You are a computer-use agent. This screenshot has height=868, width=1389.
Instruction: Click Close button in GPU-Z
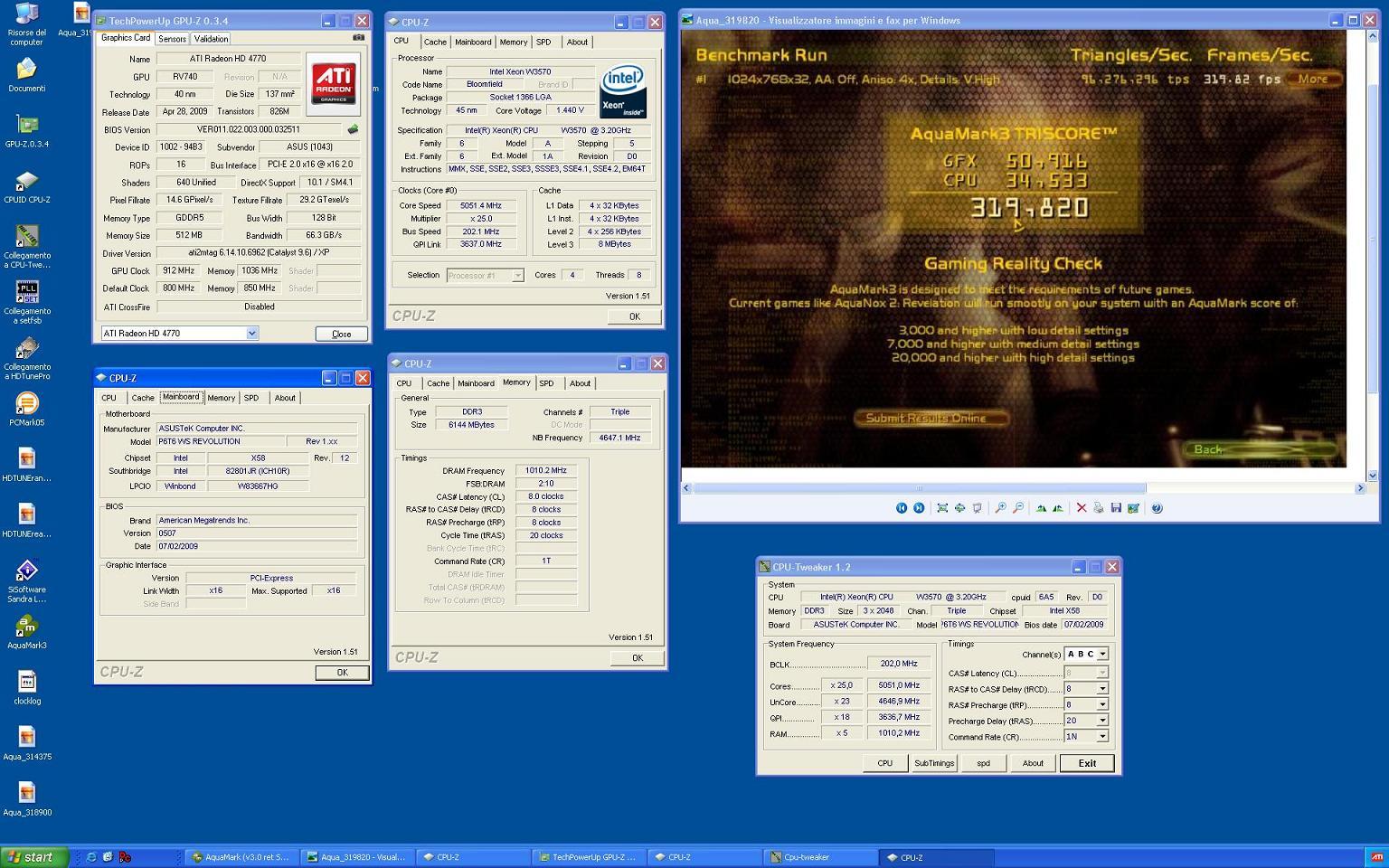pyautogui.click(x=342, y=334)
